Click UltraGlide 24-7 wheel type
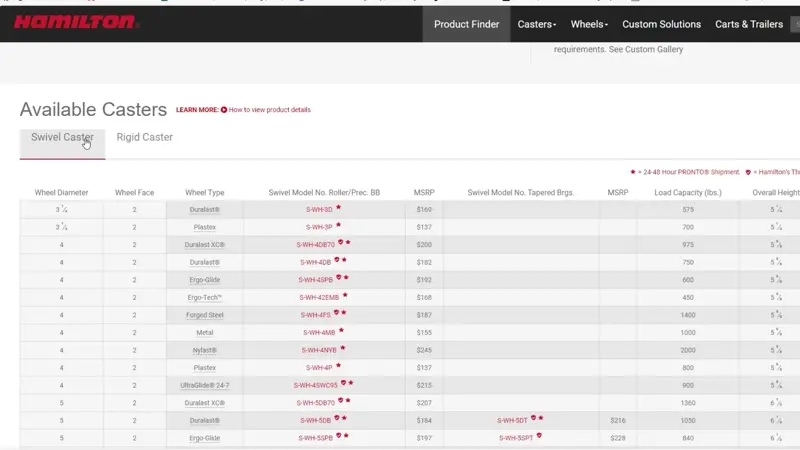Viewport: 800px width, 450px height. tap(205, 386)
